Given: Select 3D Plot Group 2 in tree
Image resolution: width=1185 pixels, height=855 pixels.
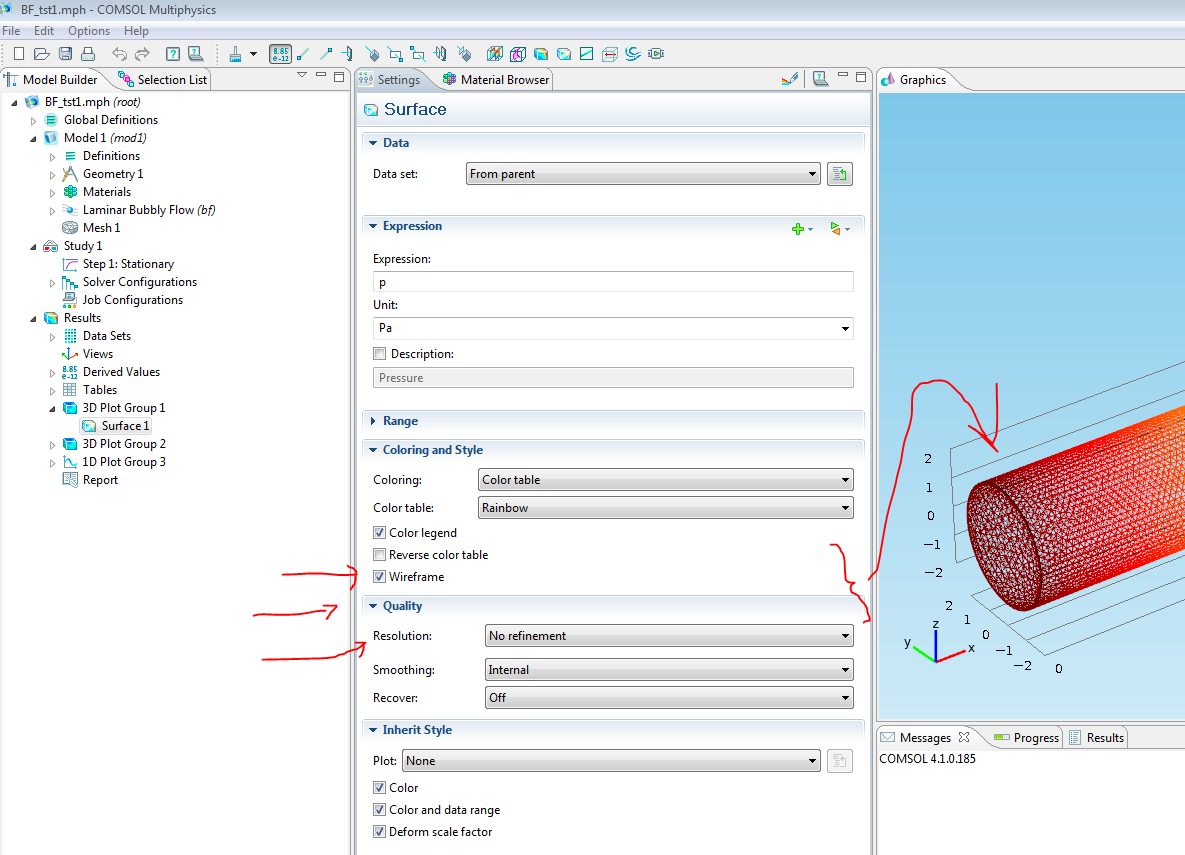Looking at the screenshot, I should click(x=124, y=444).
